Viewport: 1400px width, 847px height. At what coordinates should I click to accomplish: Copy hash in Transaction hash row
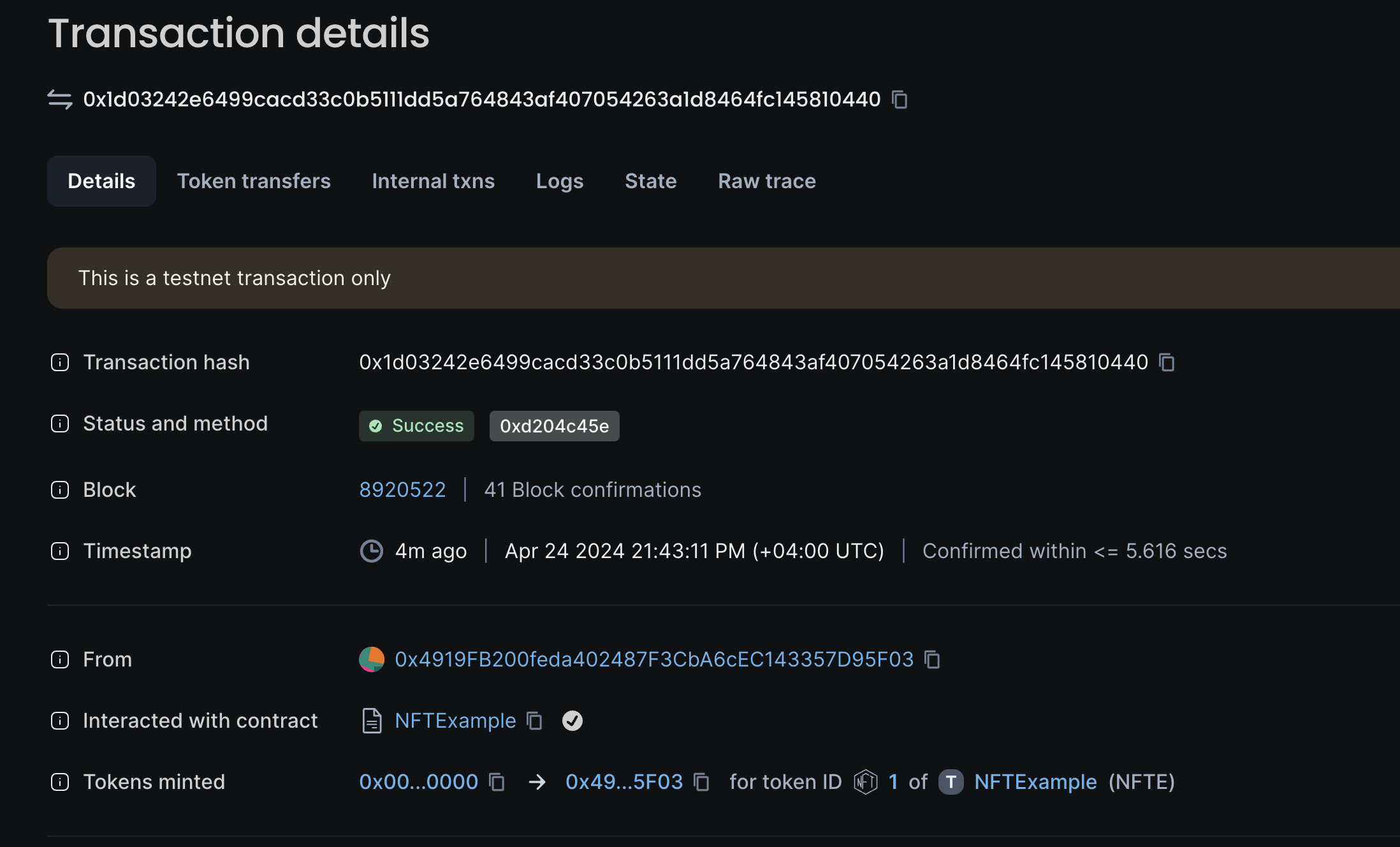(x=1167, y=362)
